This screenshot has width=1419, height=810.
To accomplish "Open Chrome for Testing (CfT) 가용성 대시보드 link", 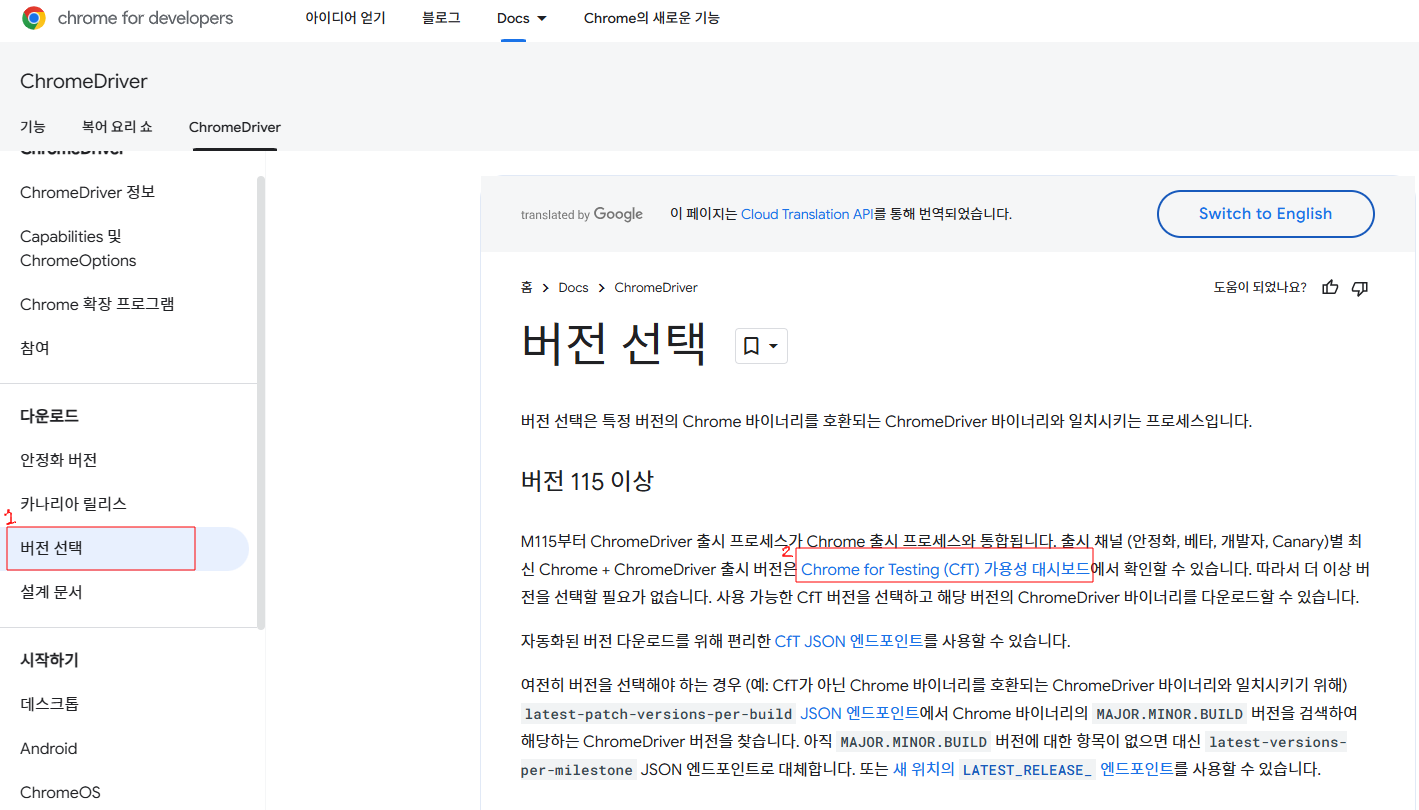I will click(945, 569).
